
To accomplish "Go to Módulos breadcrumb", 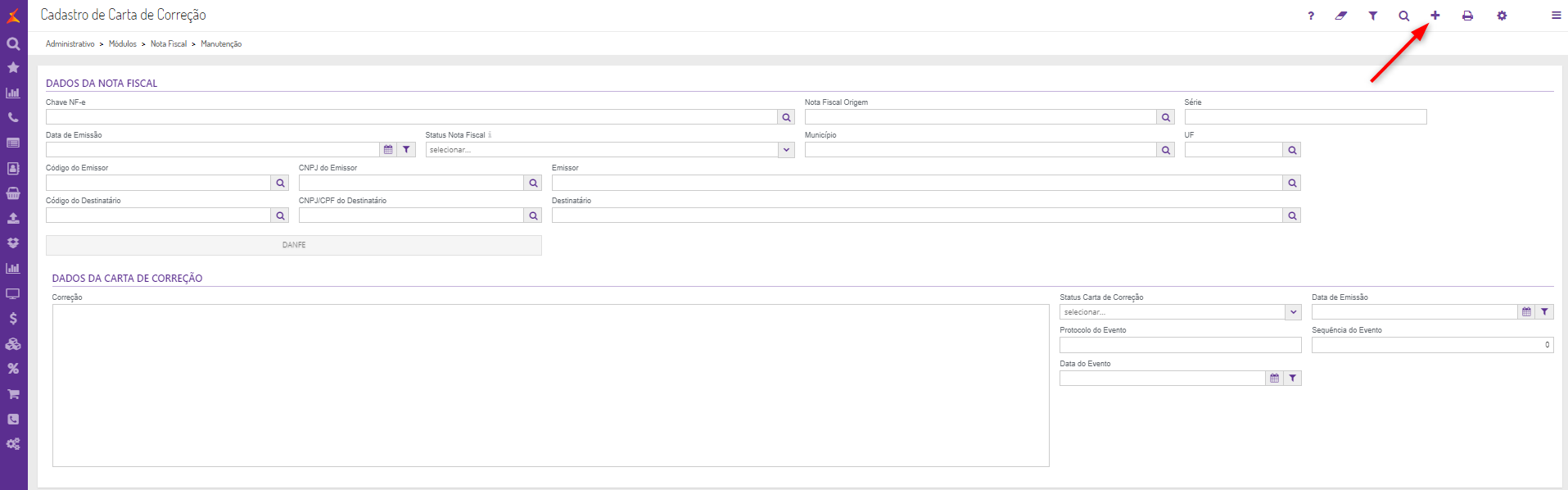I will coord(123,44).
